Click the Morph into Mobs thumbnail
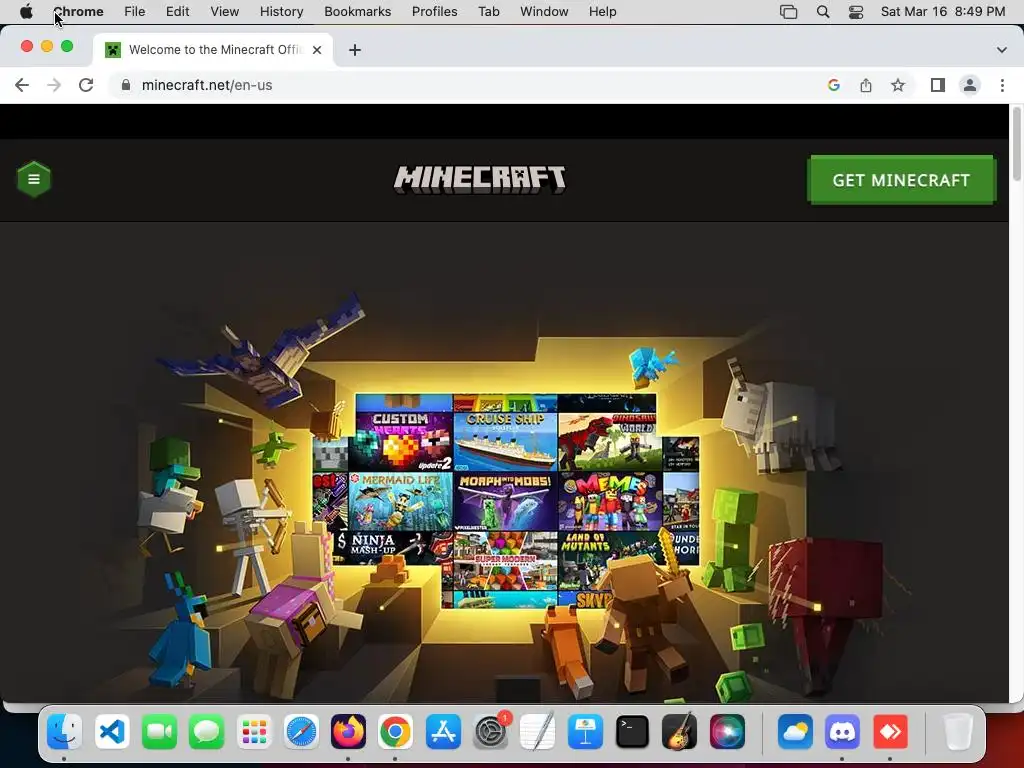 505,502
